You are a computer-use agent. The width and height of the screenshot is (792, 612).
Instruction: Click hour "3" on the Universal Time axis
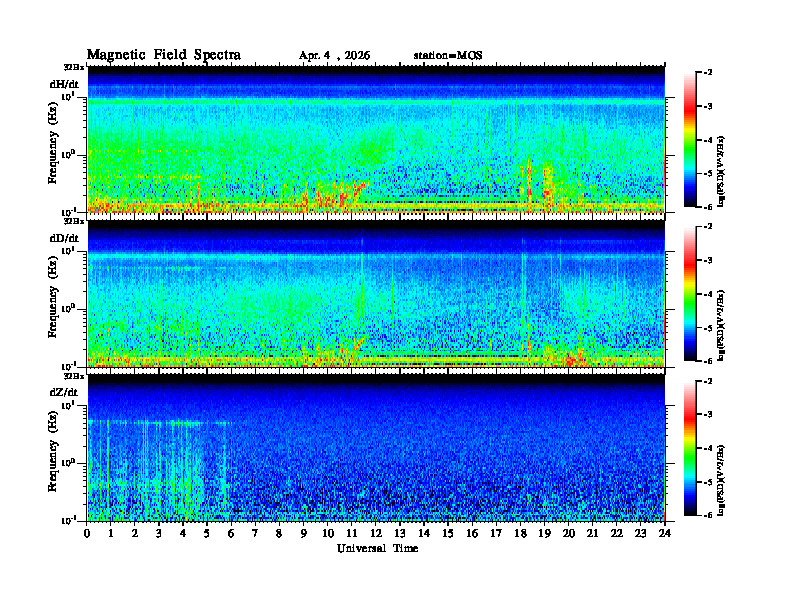point(159,533)
